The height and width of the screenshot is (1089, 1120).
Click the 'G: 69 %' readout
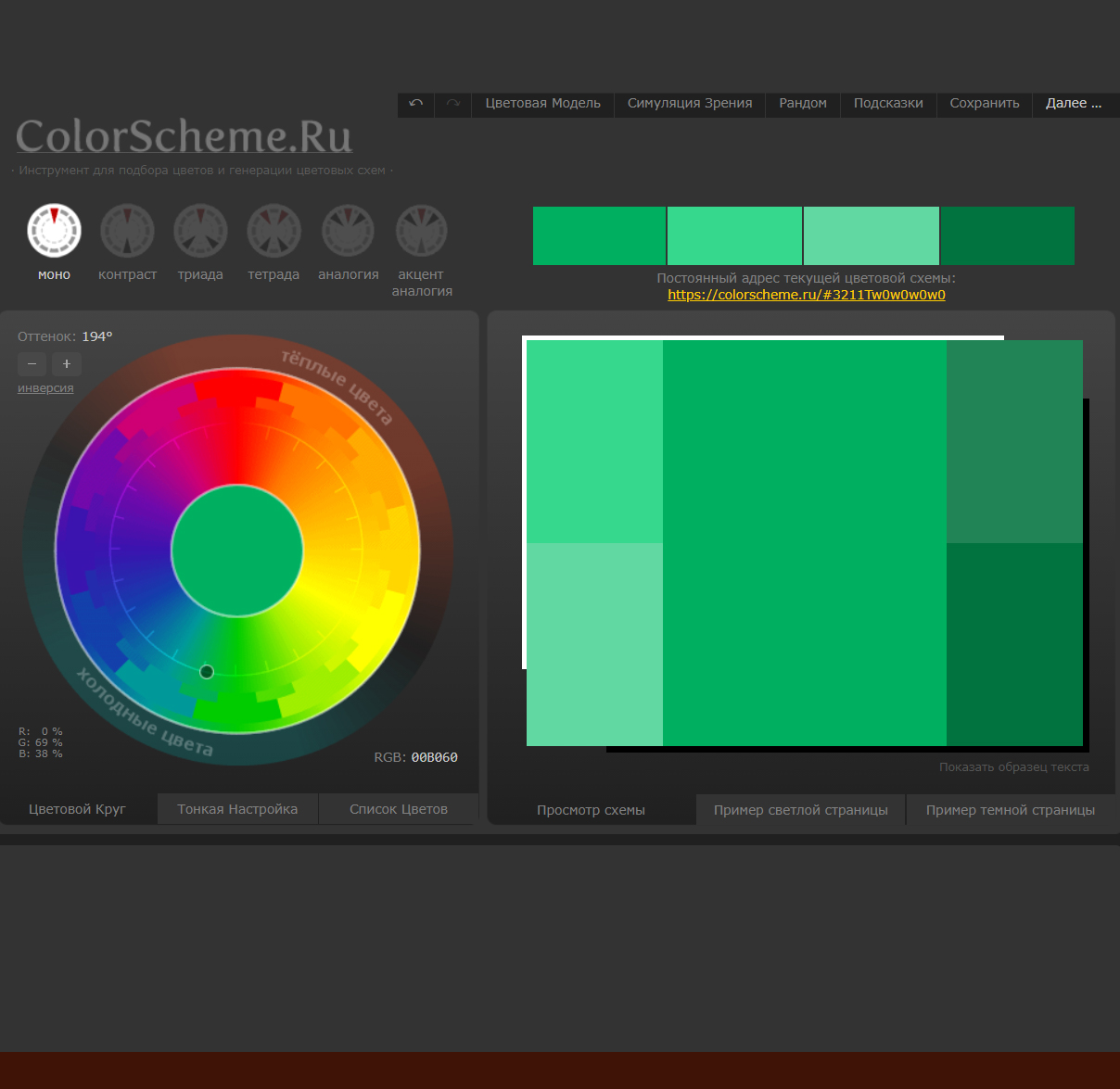pos(41,742)
